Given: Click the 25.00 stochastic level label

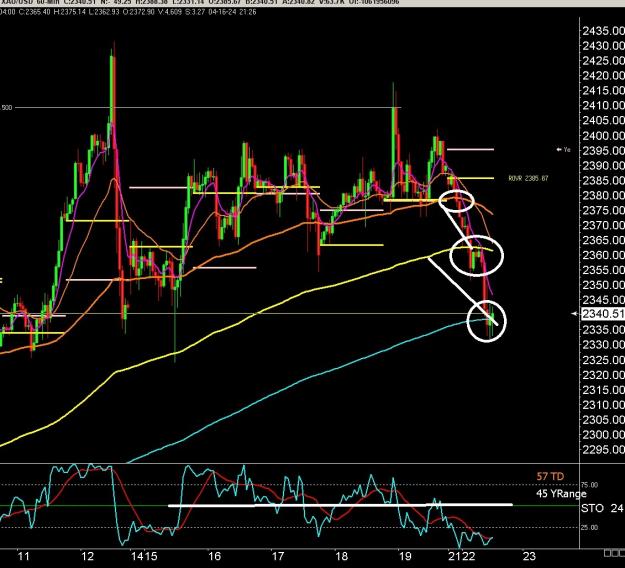Looking at the screenshot, I should (590, 527).
